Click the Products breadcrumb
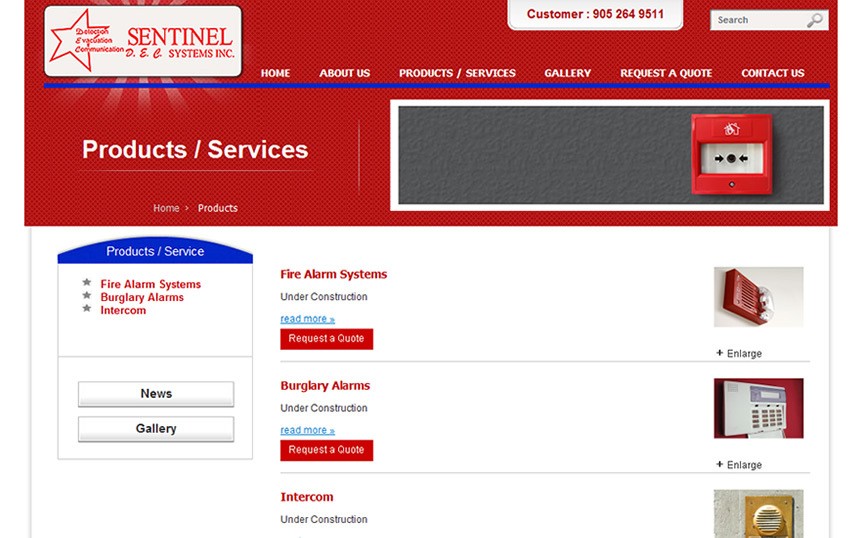This screenshot has height=538, width=860. (218, 208)
